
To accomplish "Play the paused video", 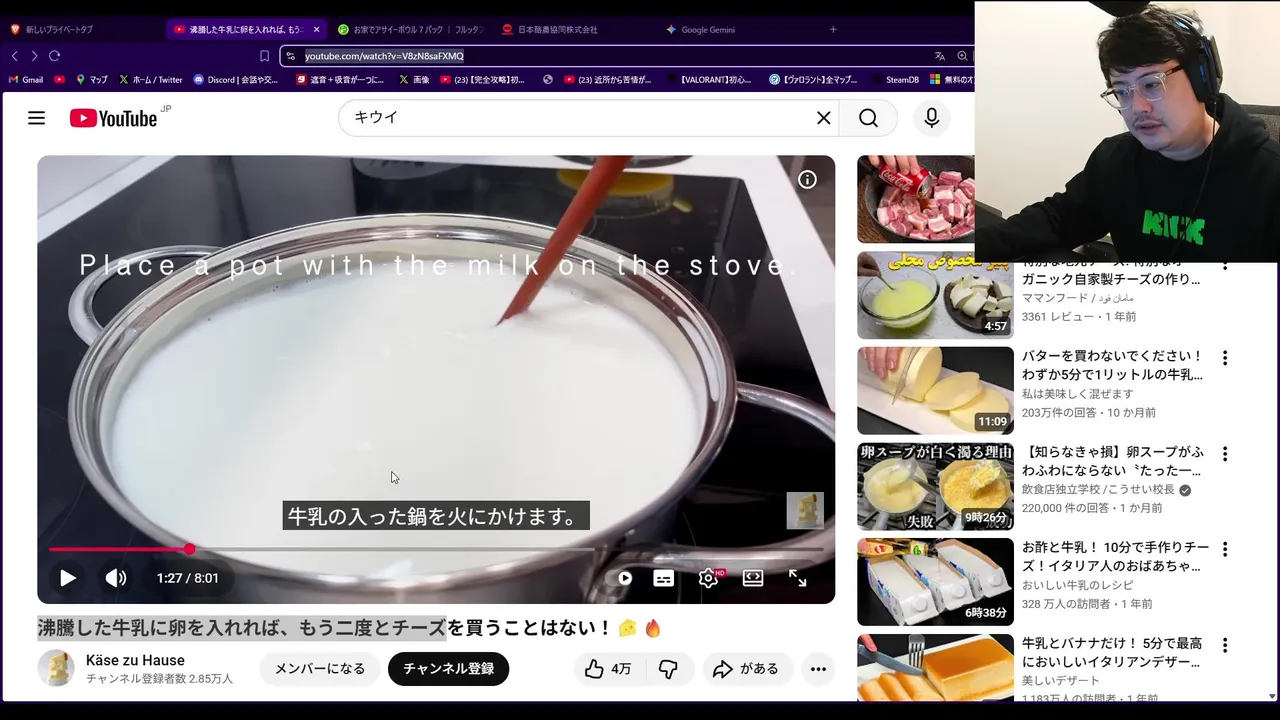I will (x=67, y=578).
